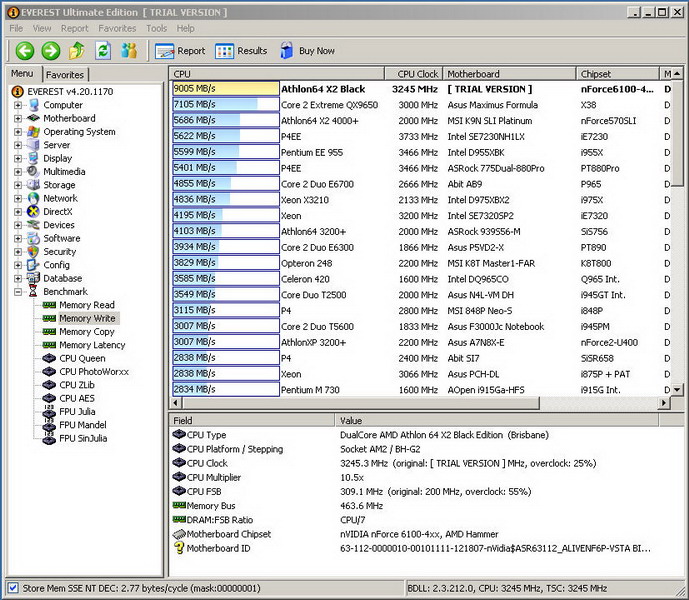Image resolution: width=689 pixels, height=600 pixels.
Task: Open the View menu
Action: pyautogui.click(x=42, y=29)
